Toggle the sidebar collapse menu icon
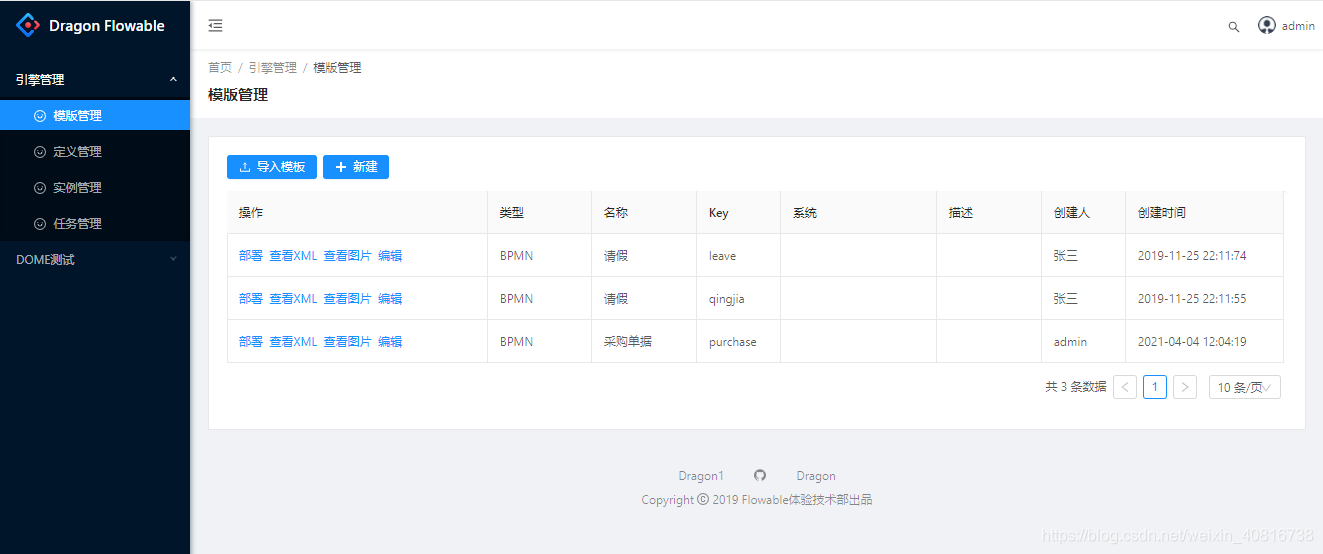The image size is (1323, 554). click(215, 26)
